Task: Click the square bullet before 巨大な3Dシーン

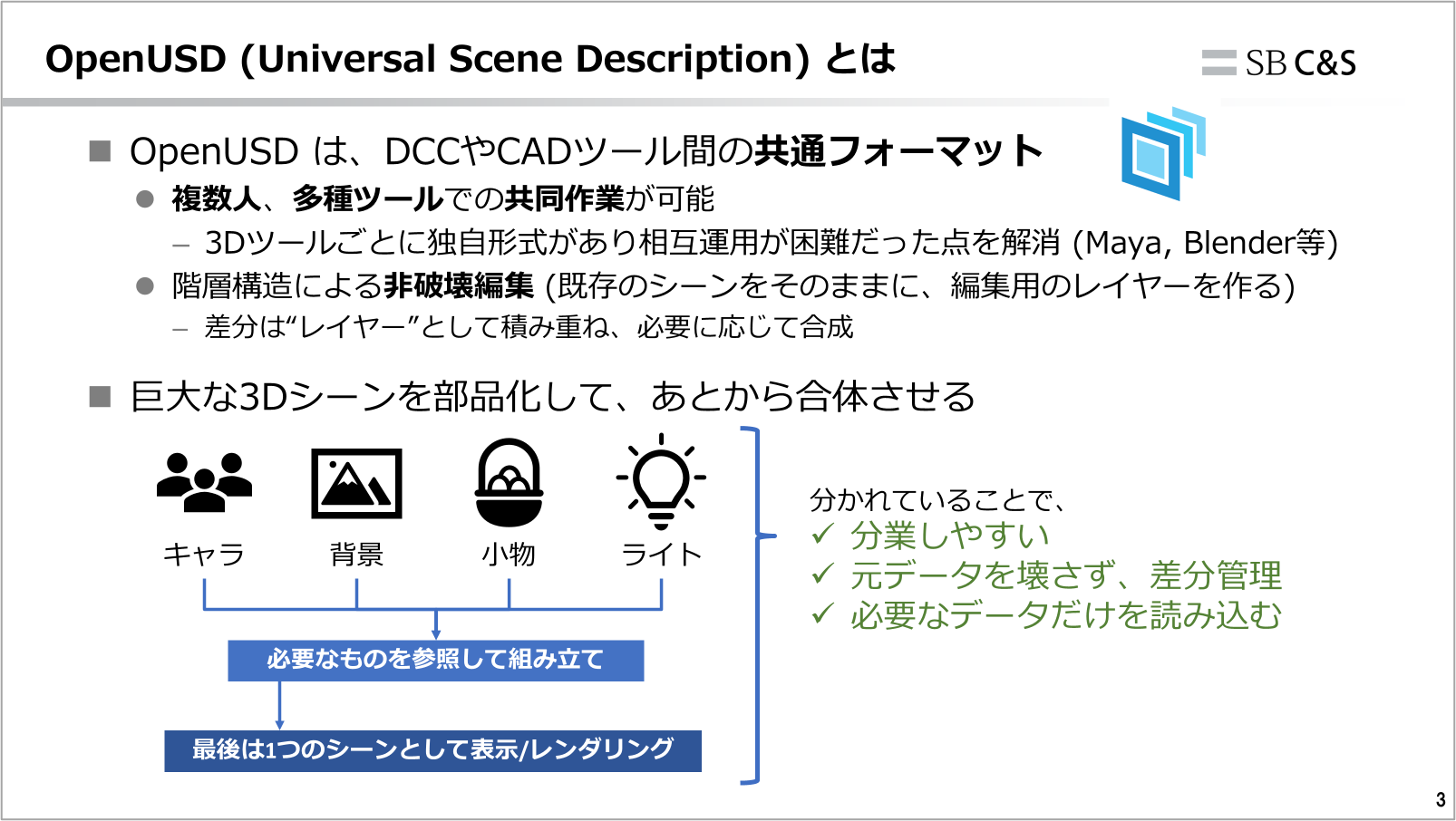Action: (100, 397)
